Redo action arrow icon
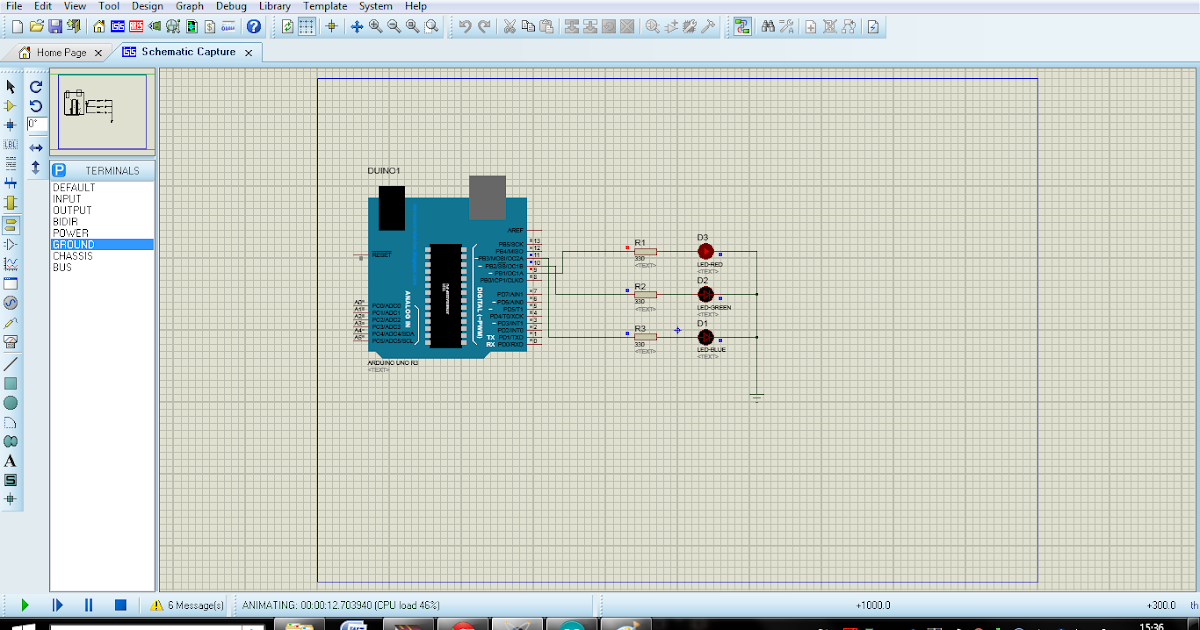The width and height of the screenshot is (1200, 630). coord(484,27)
